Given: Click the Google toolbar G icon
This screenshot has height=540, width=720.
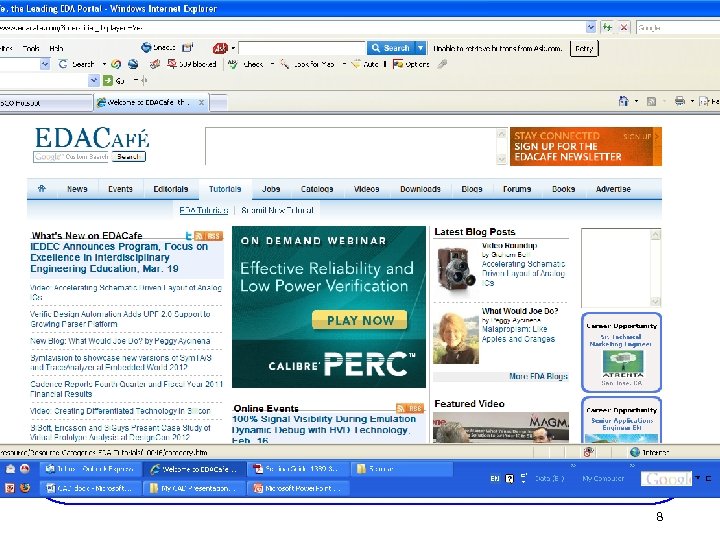Looking at the screenshot, I should 63,64.
